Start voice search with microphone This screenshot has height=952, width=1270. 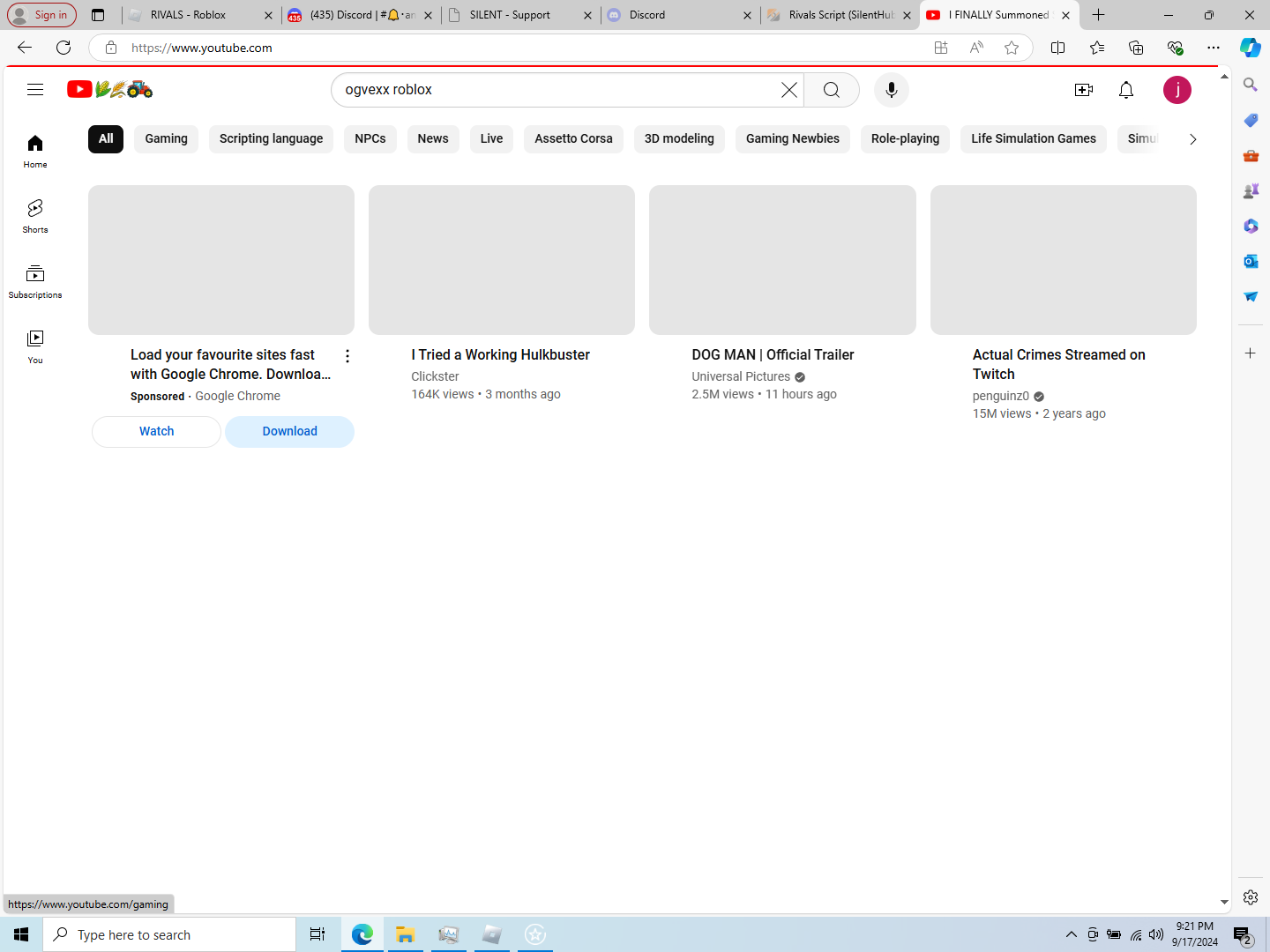(x=892, y=90)
